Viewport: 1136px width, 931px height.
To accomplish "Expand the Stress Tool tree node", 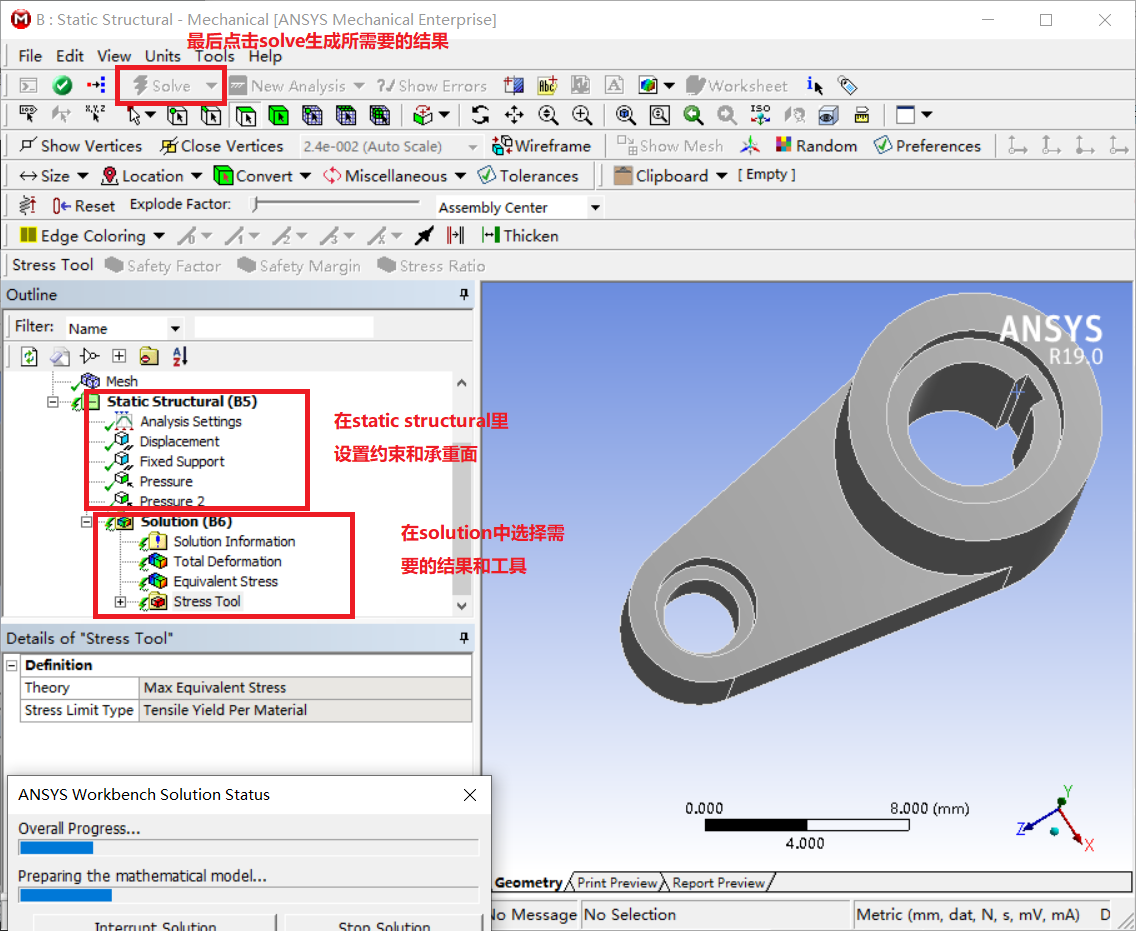I will point(120,602).
